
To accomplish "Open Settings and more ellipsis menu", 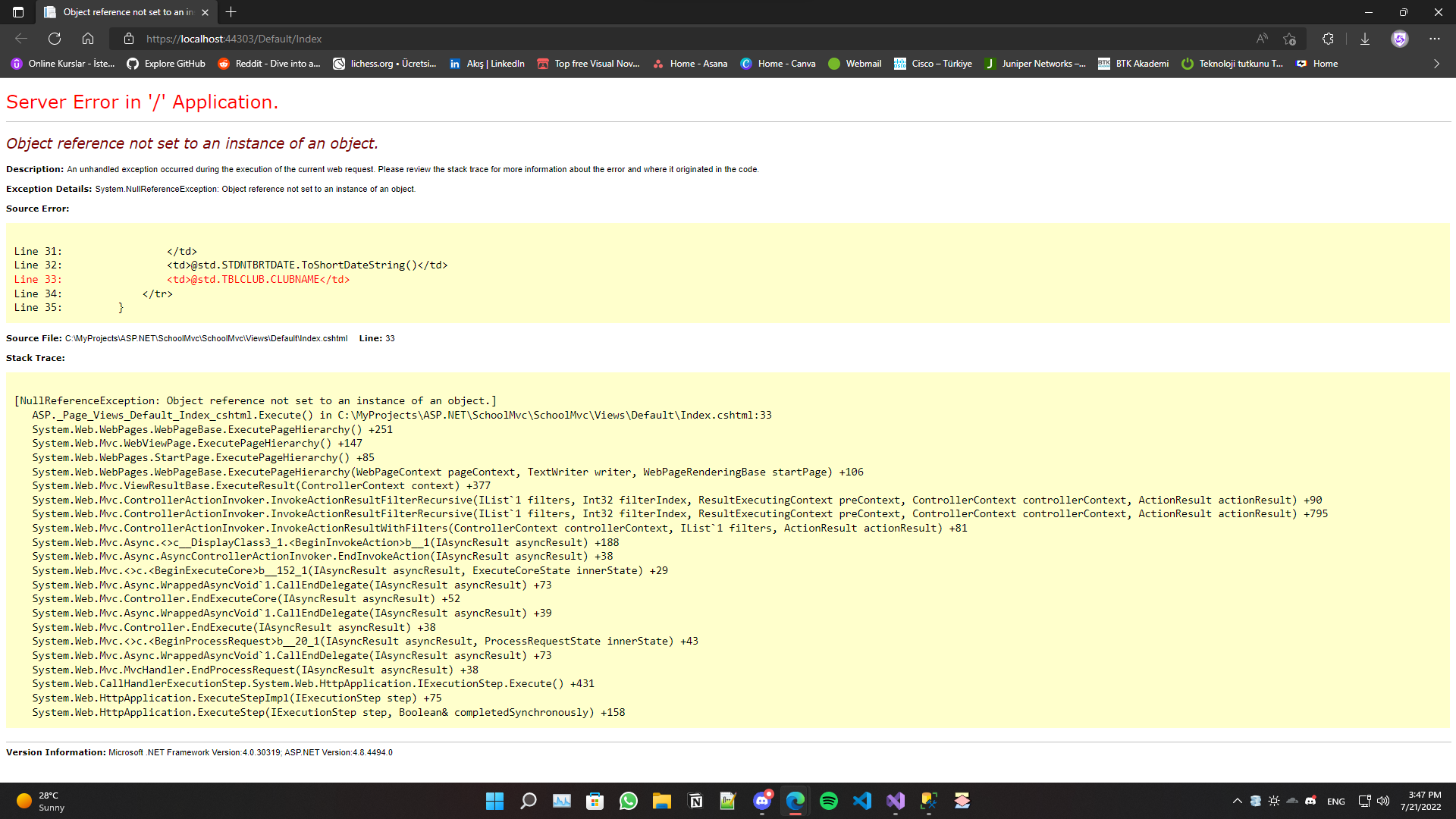I will [x=1435, y=39].
